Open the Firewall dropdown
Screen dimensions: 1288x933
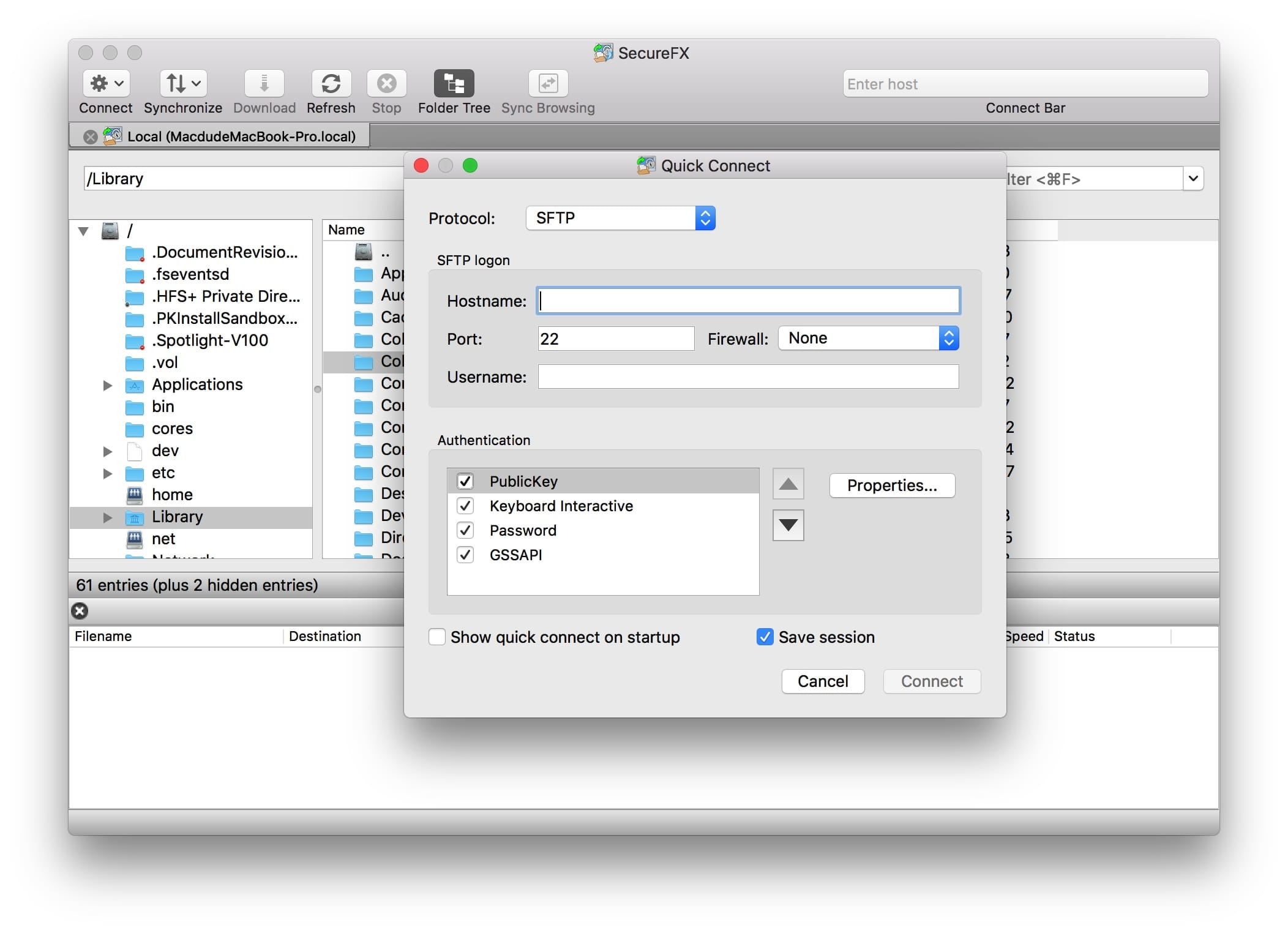tap(868, 338)
